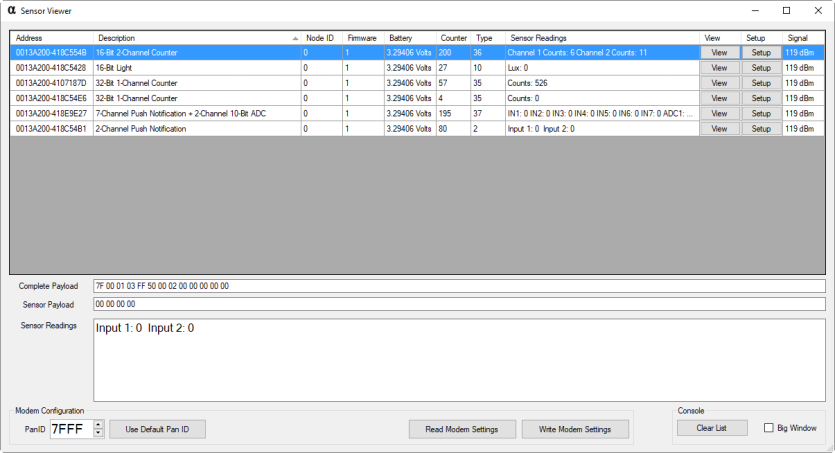Maximize the Sensor Viewer window

(x=786, y=10)
